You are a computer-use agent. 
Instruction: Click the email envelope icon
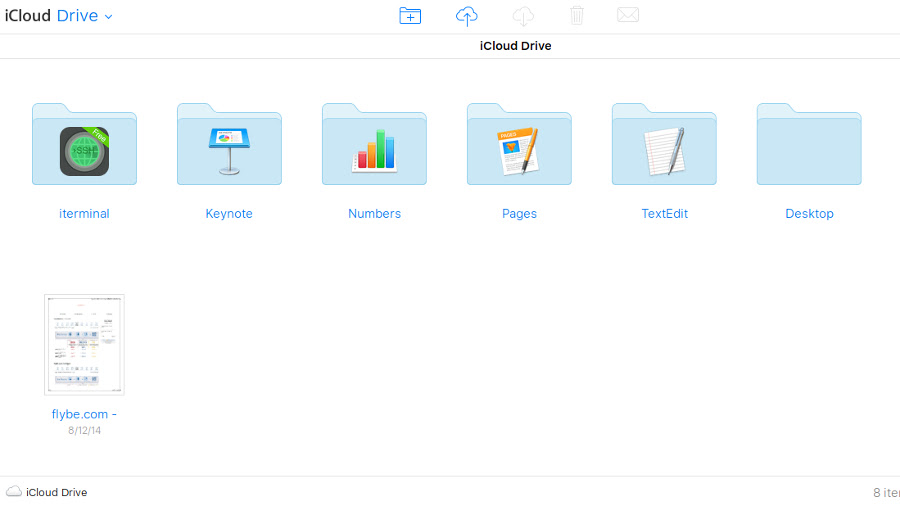pos(628,14)
